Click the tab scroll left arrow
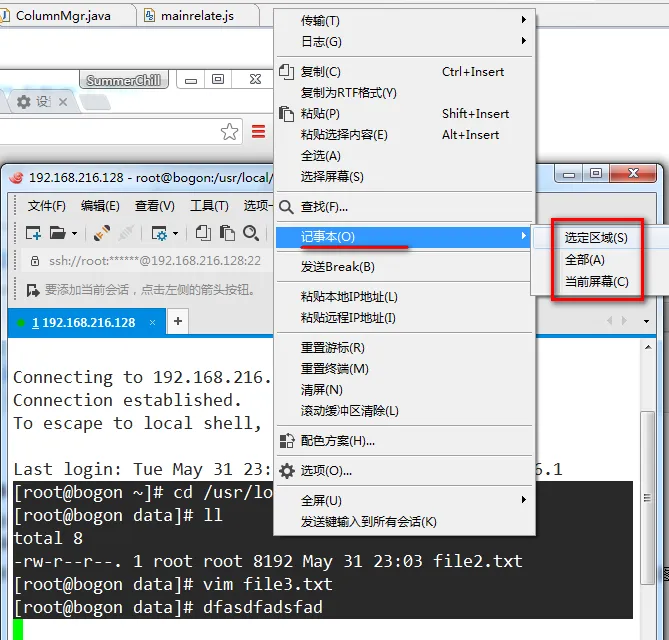 click(610, 320)
